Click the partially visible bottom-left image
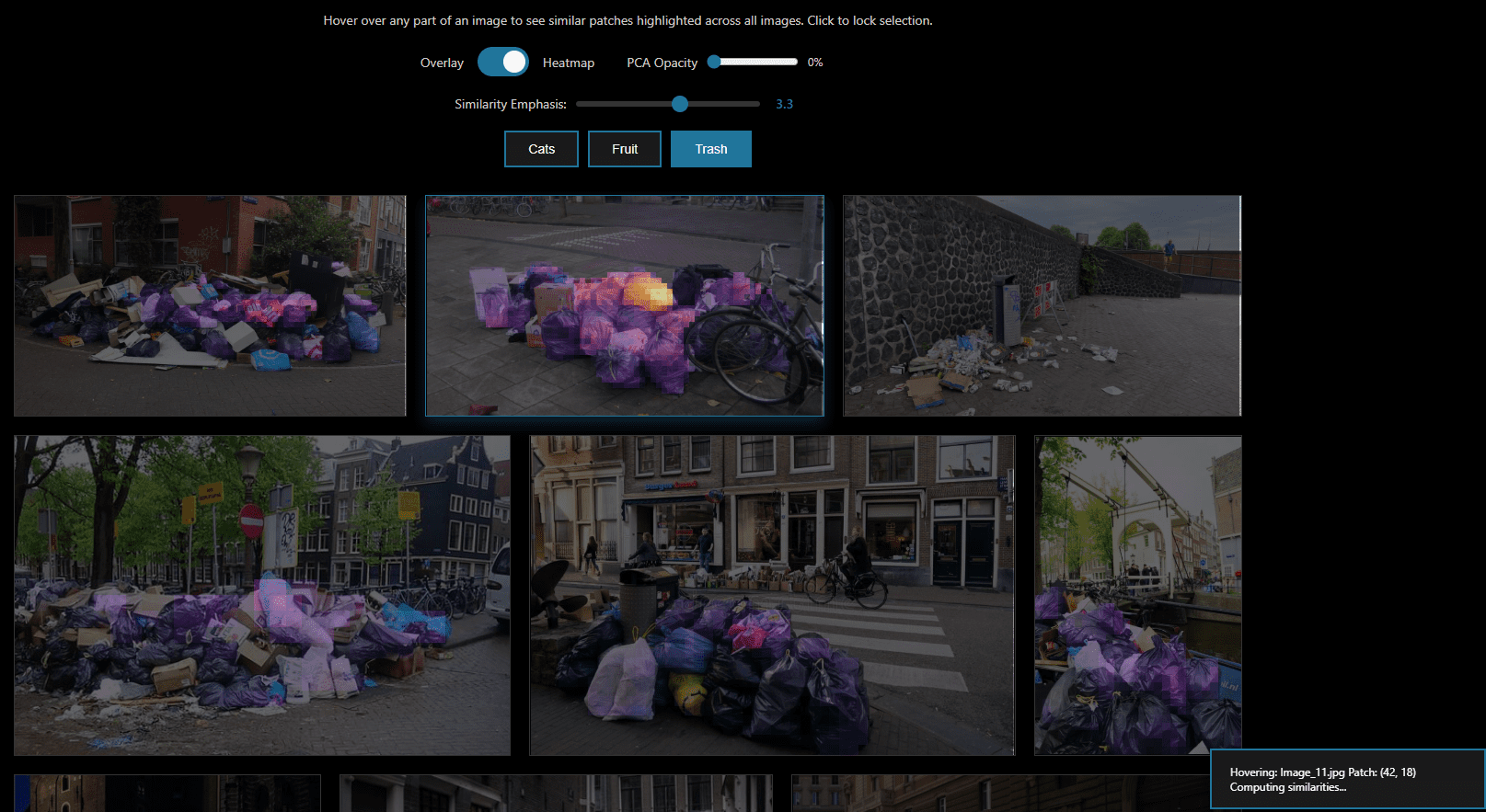 (x=167, y=794)
